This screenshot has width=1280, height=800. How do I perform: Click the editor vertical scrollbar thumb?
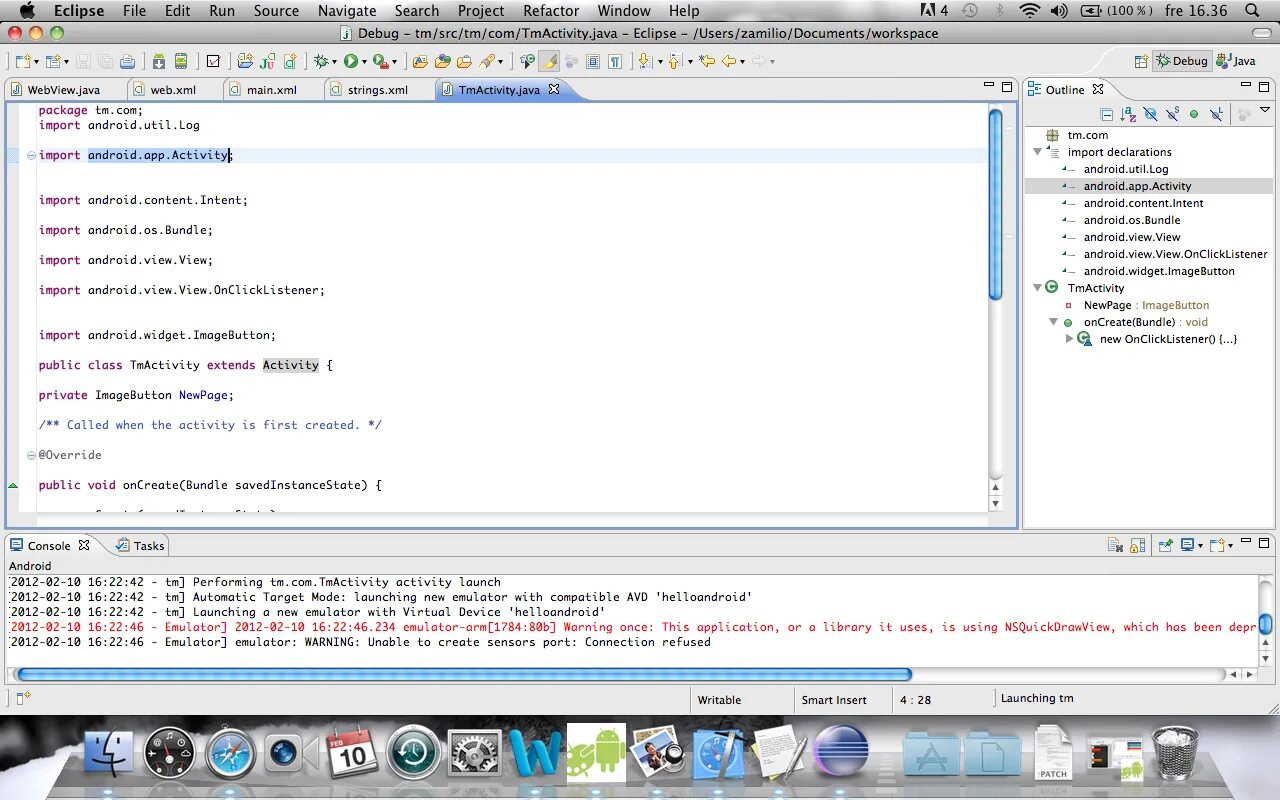click(995, 203)
